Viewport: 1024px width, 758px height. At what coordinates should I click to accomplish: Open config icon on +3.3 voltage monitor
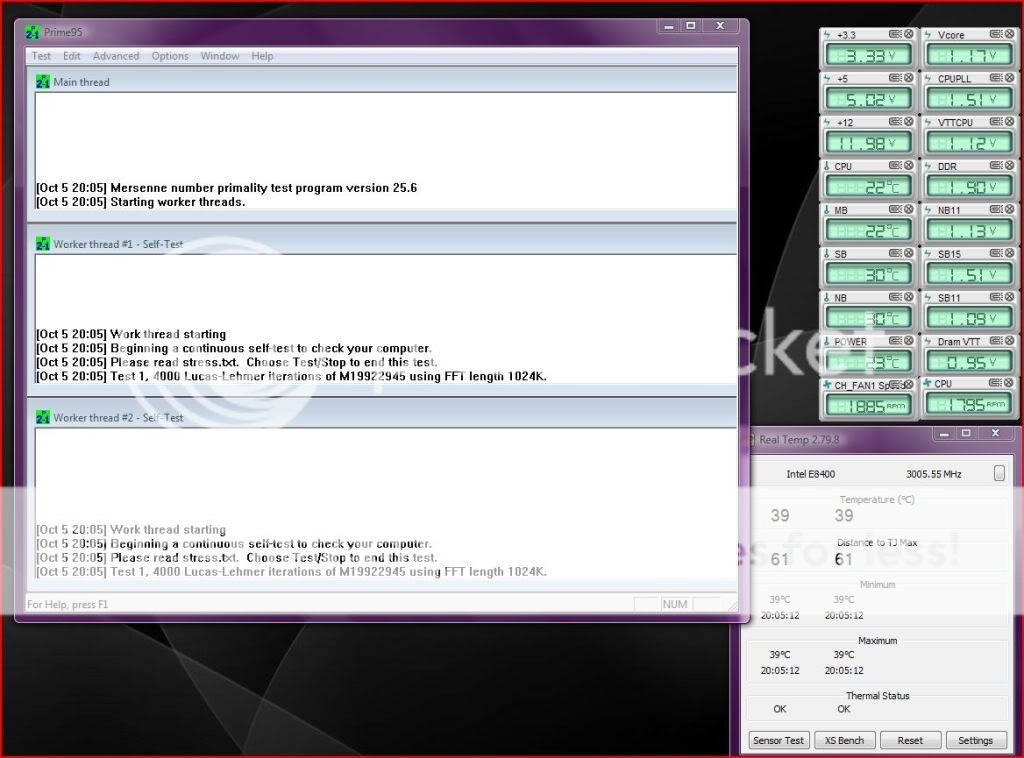click(x=895, y=34)
